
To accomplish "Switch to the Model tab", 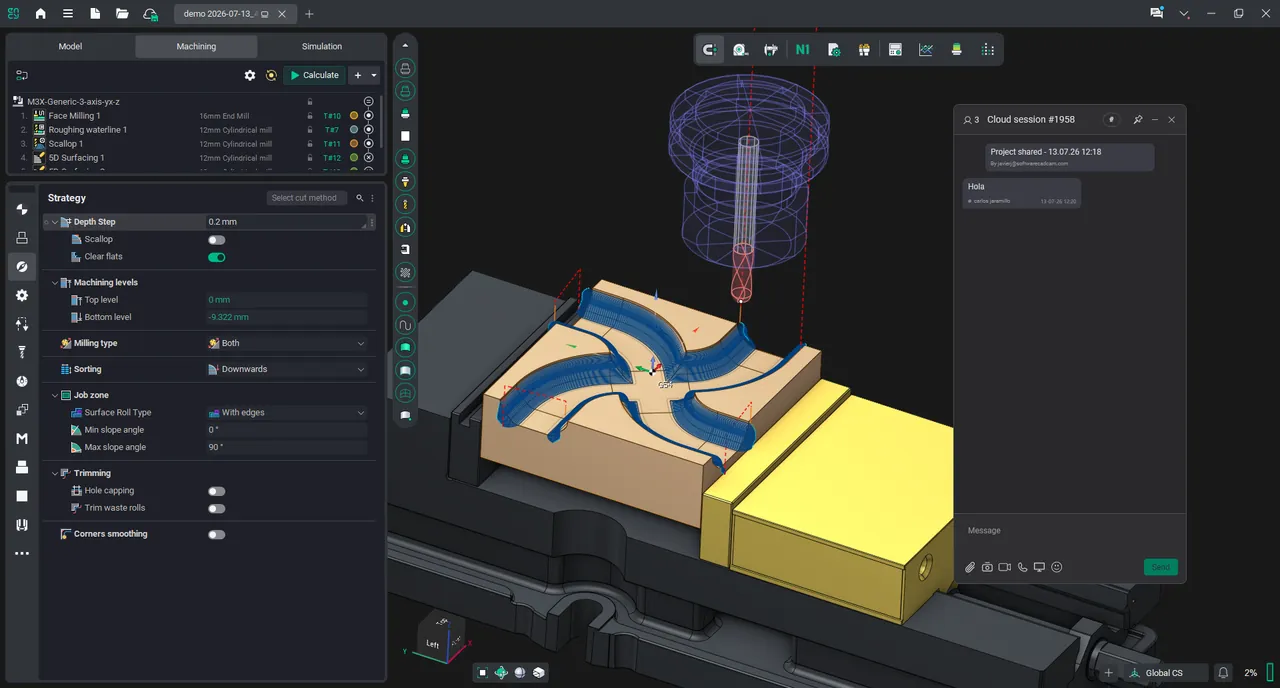I will pos(70,46).
